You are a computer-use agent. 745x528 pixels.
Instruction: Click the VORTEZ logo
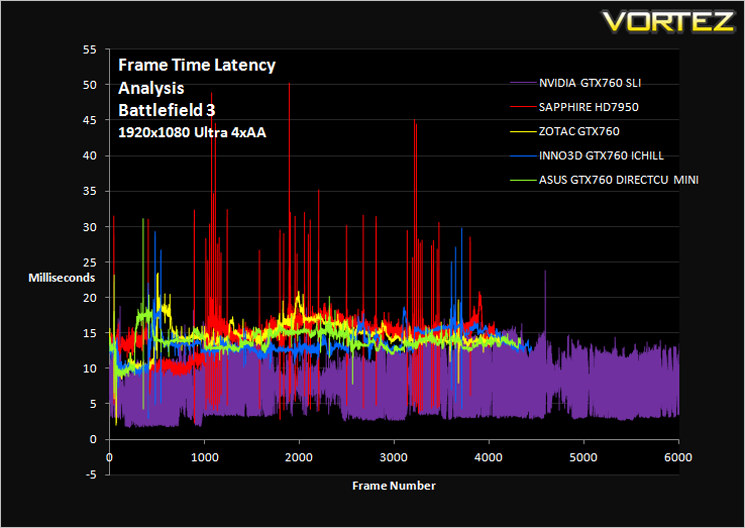click(668, 22)
